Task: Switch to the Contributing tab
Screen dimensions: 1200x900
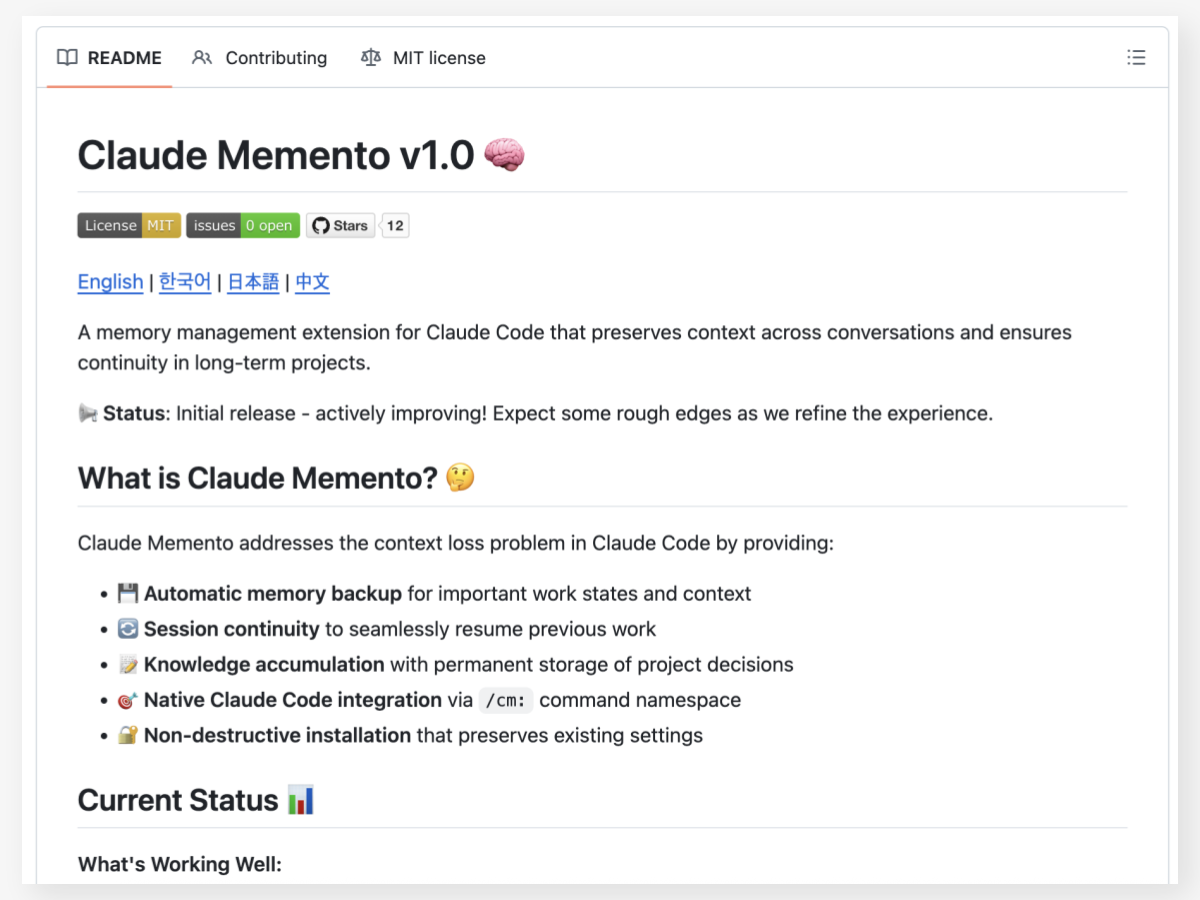Action: click(x=260, y=58)
